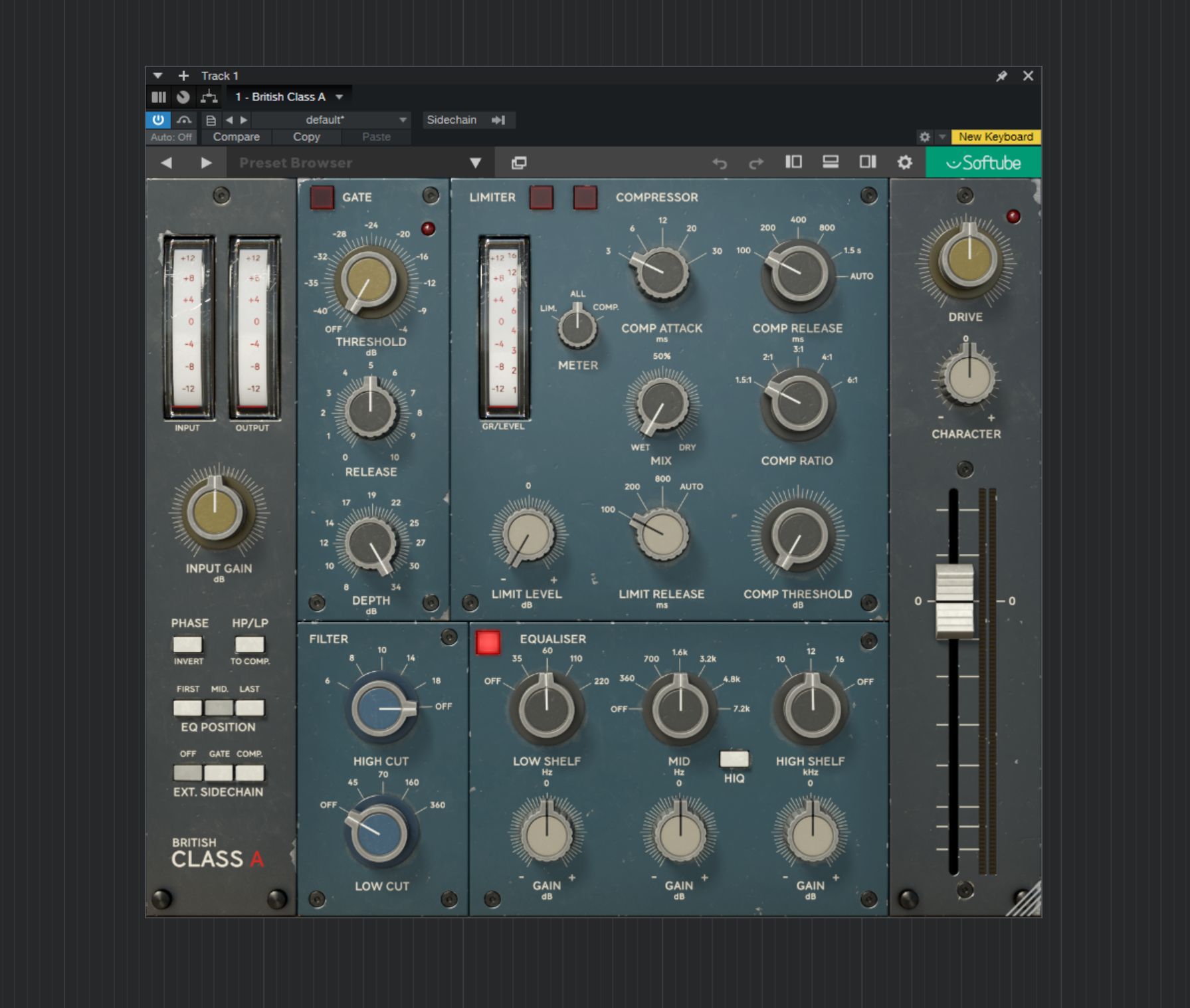
Task: Select the next preset with the small right arrow
Action: (244, 120)
